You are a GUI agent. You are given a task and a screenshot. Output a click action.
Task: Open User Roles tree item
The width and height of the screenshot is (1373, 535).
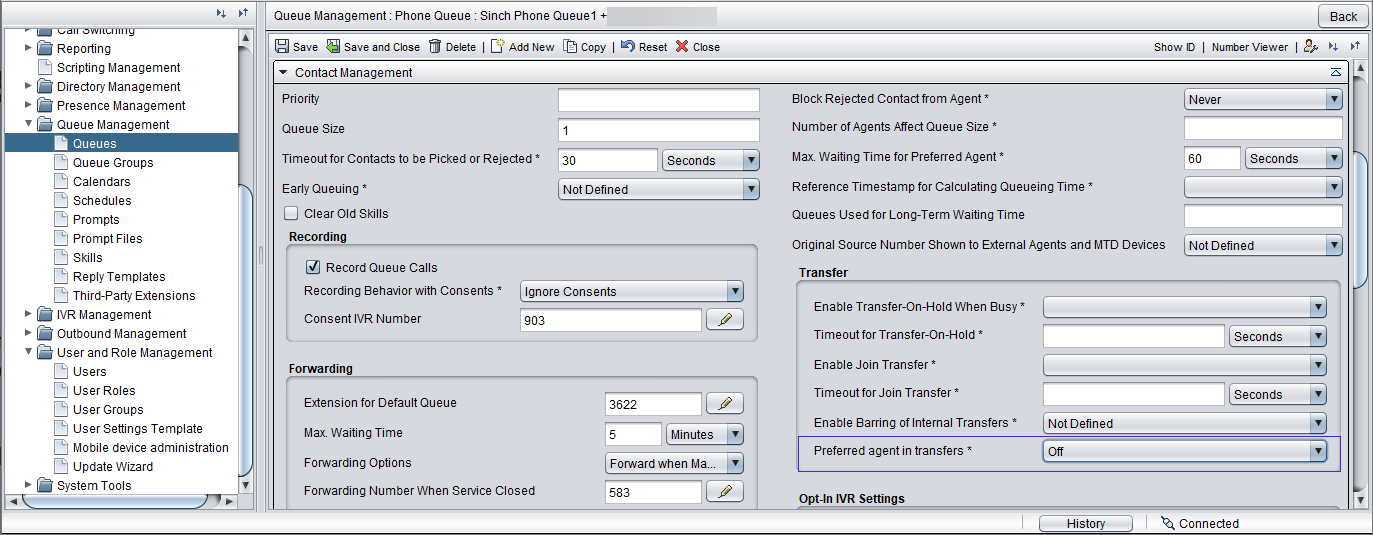[104, 391]
